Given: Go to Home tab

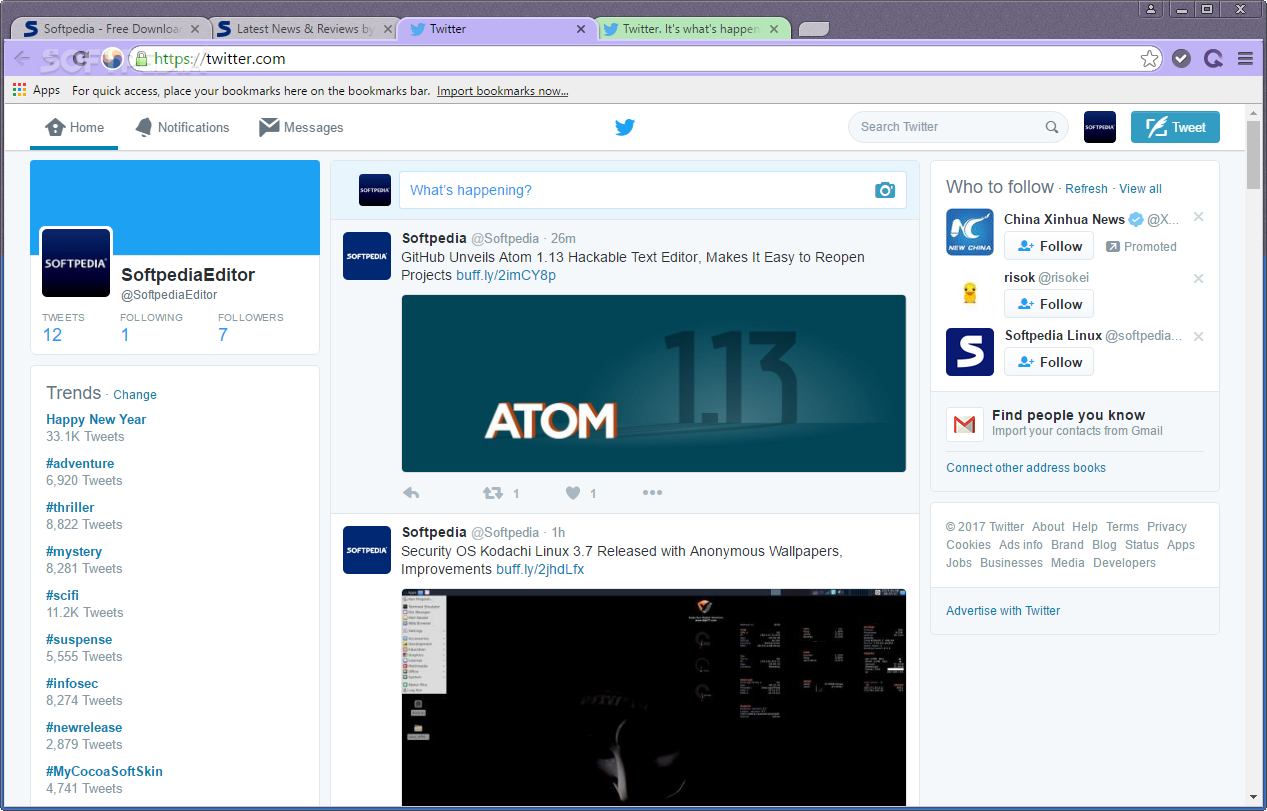Looking at the screenshot, I should (x=75, y=127).
